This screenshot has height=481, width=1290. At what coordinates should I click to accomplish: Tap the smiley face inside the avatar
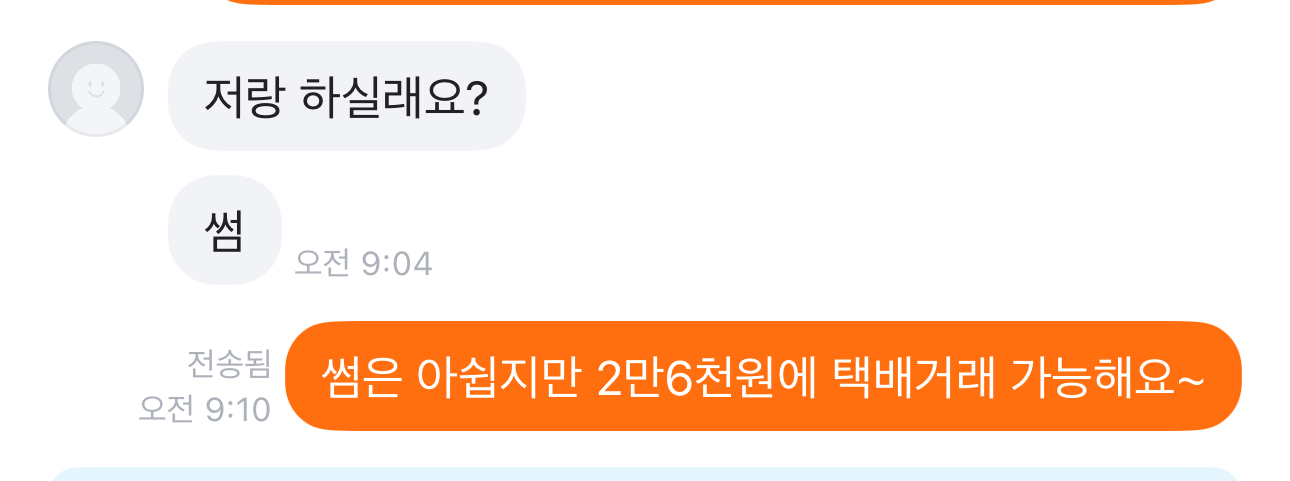[x=96, y=88]
